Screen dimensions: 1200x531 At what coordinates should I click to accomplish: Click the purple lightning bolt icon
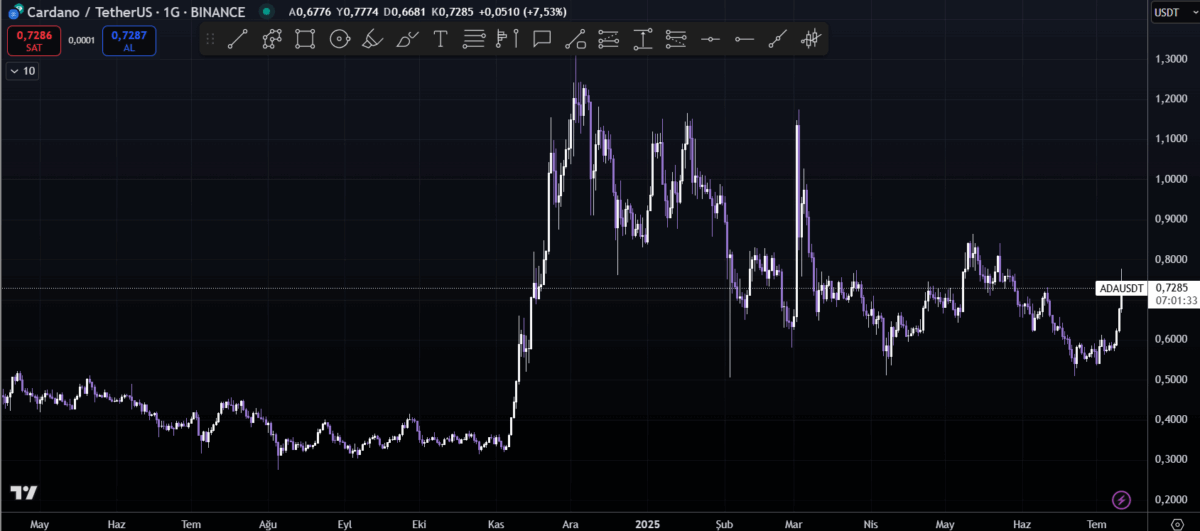pyautogui.click(x=1121, y=499)
